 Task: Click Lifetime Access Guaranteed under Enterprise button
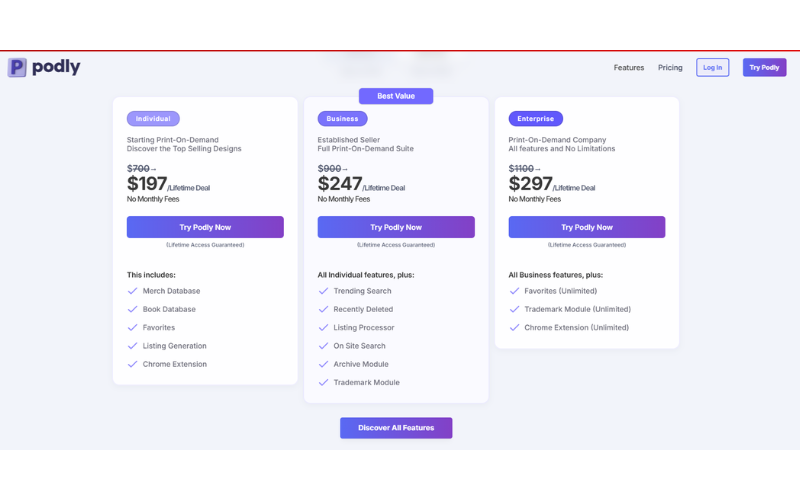(x=587, y=245)
